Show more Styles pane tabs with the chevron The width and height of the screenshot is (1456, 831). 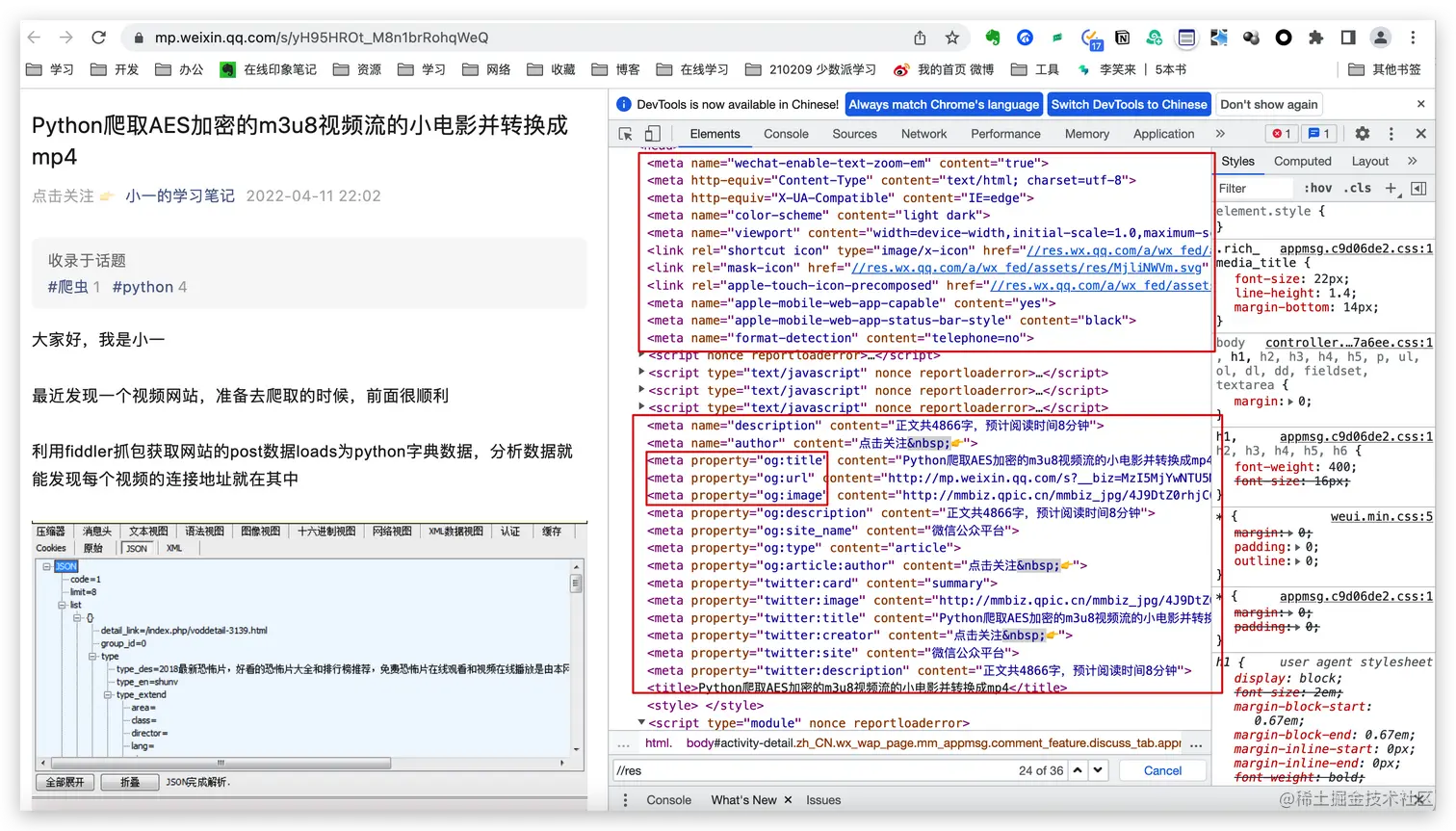(1412, 161)
